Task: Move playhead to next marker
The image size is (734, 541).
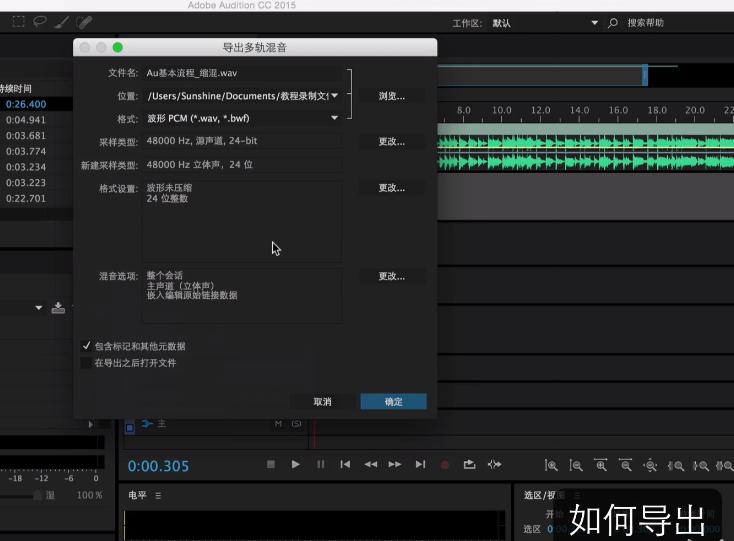Action: (420, 464)
